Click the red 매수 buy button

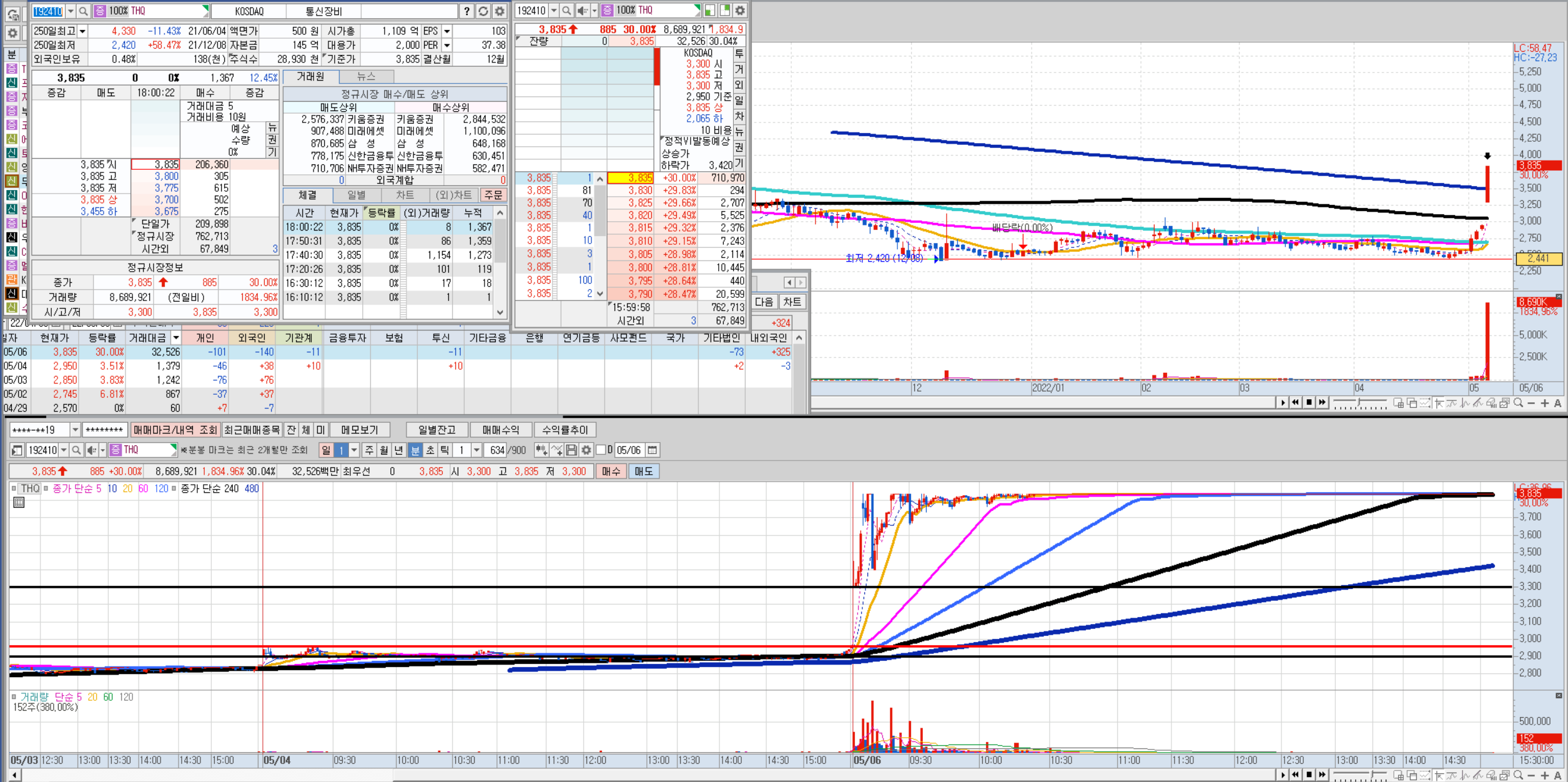611,471
